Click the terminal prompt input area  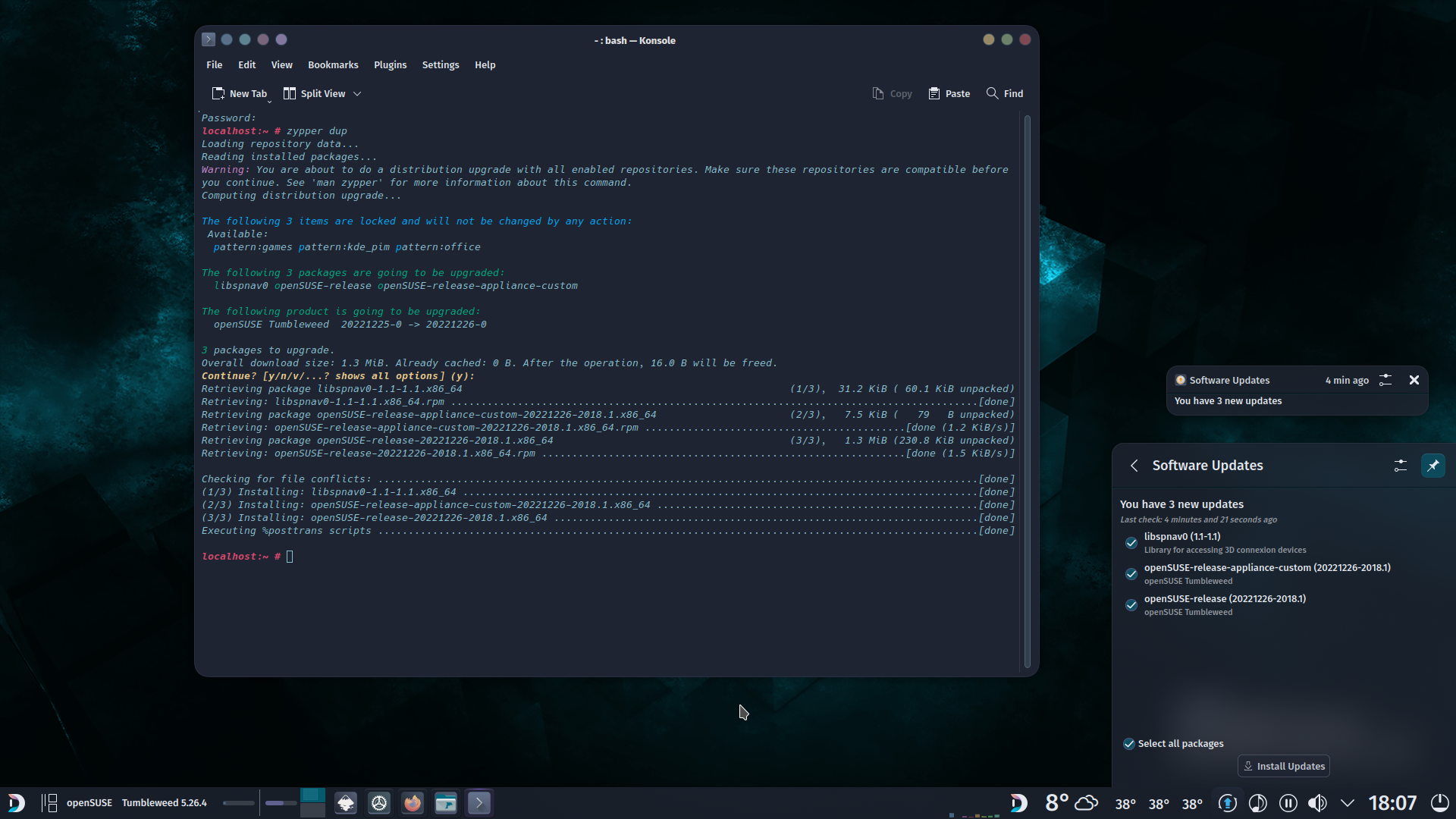290,557
